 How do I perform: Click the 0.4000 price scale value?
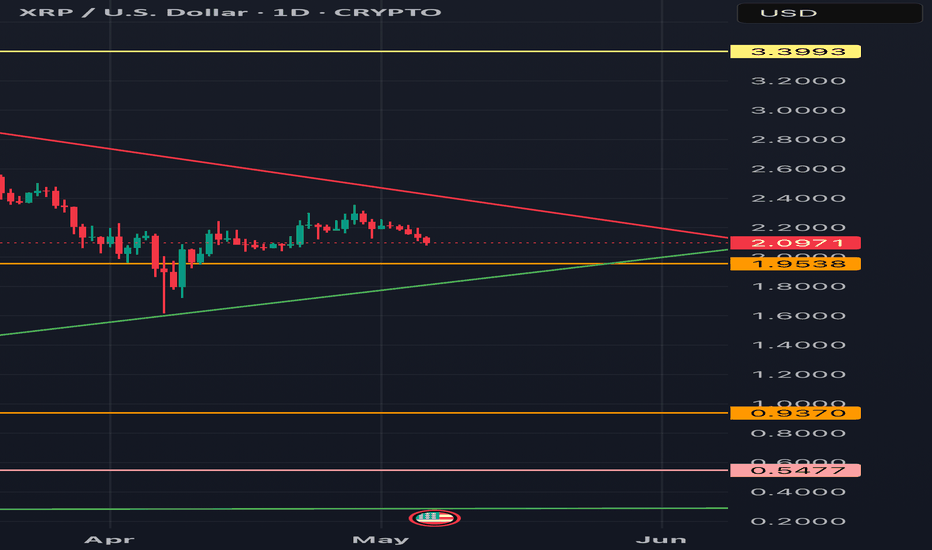pyautogui.click(x=798, y=492)
